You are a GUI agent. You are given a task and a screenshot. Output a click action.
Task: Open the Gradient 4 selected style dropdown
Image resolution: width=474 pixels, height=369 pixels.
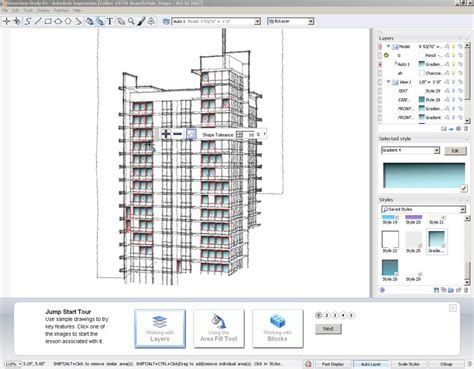(436, 151)
